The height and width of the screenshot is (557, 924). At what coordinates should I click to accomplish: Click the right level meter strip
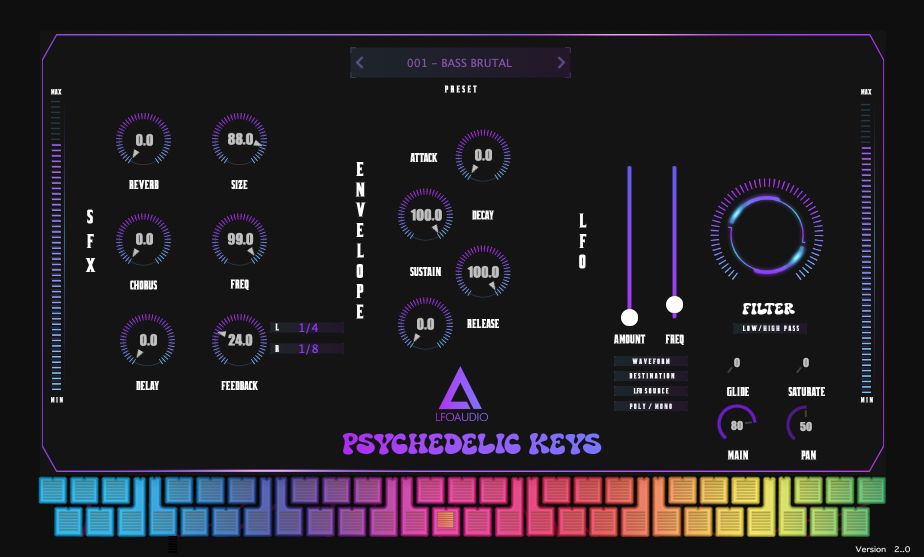[866, 247]
